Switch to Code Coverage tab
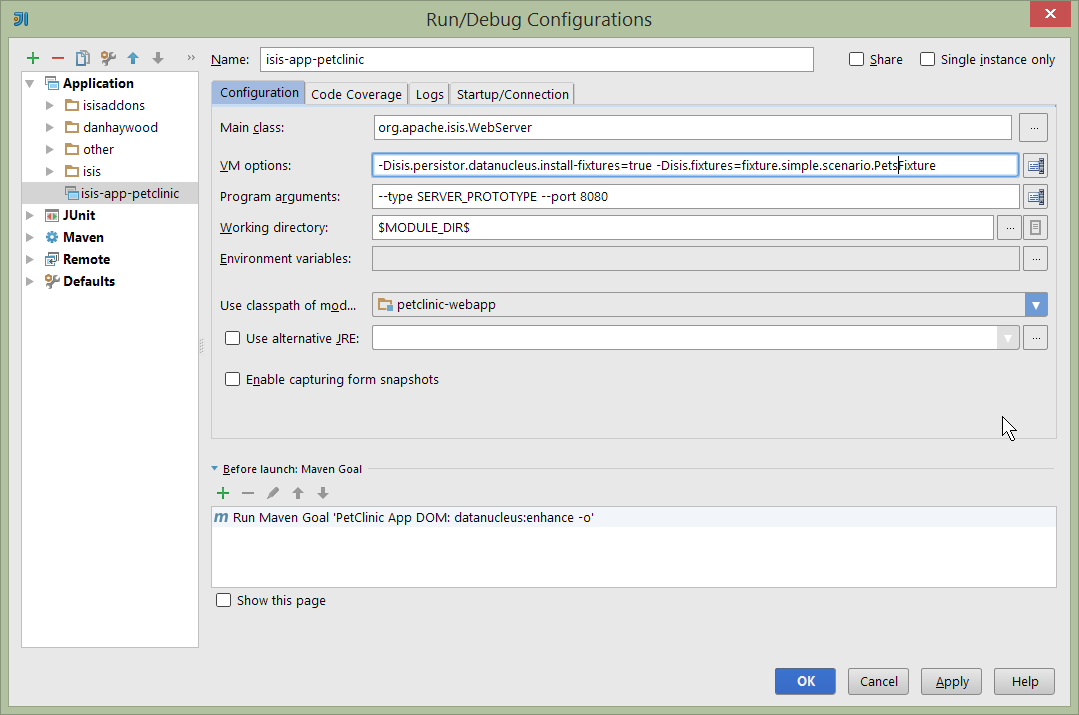Screen dimensions: 1079x715 [356, 94]
